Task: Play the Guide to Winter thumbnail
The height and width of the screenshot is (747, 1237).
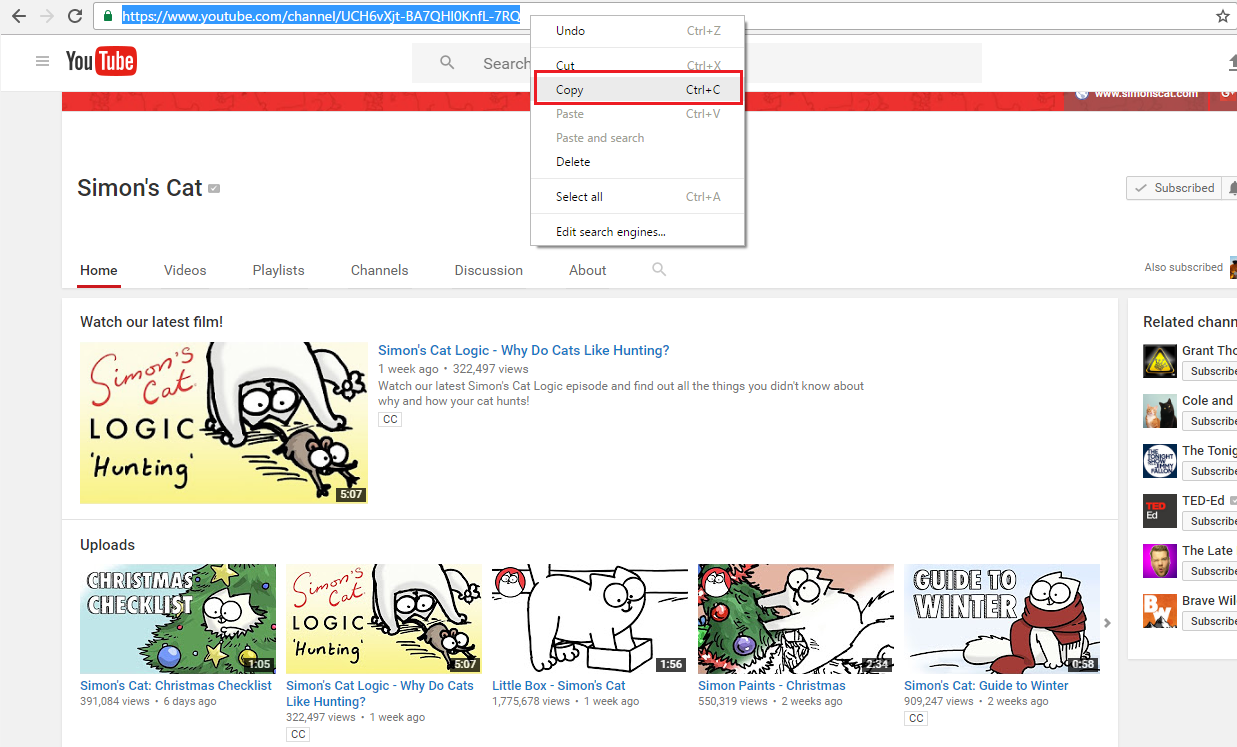Action: [1002, 619]
